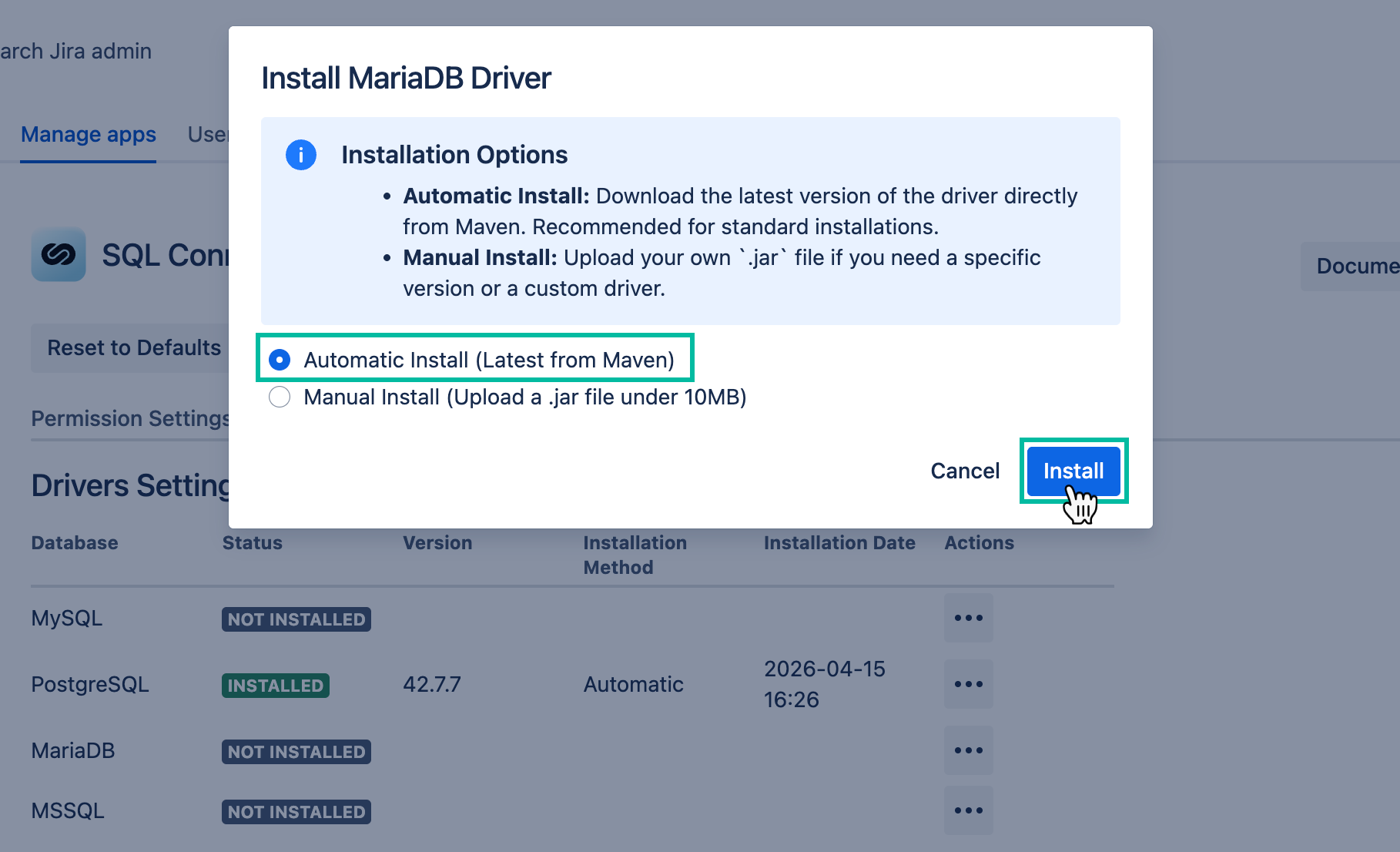Click installation date 2026-04-15 16:26
Screen dimensions: 1400x852
pos(825,684)
